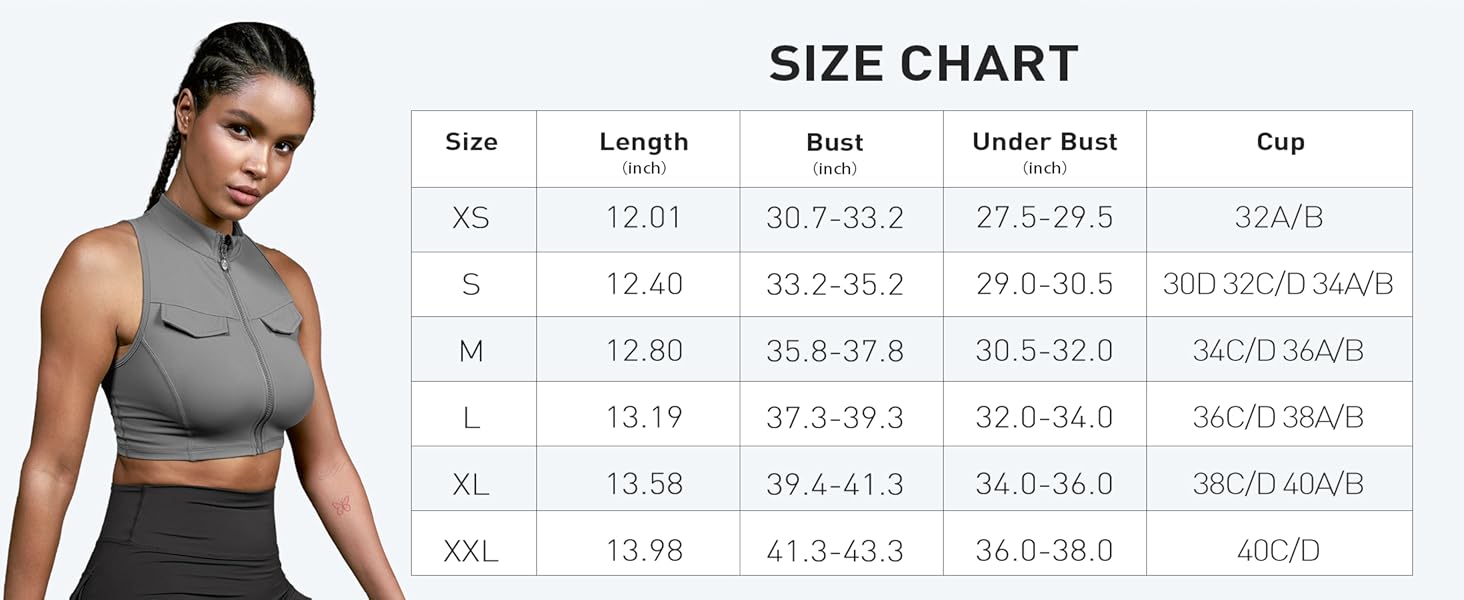Click the 36.0-38.0 under bust value
This screenshot has width=1464, height=600.
pyautogui.click(x=1044, y=550)
